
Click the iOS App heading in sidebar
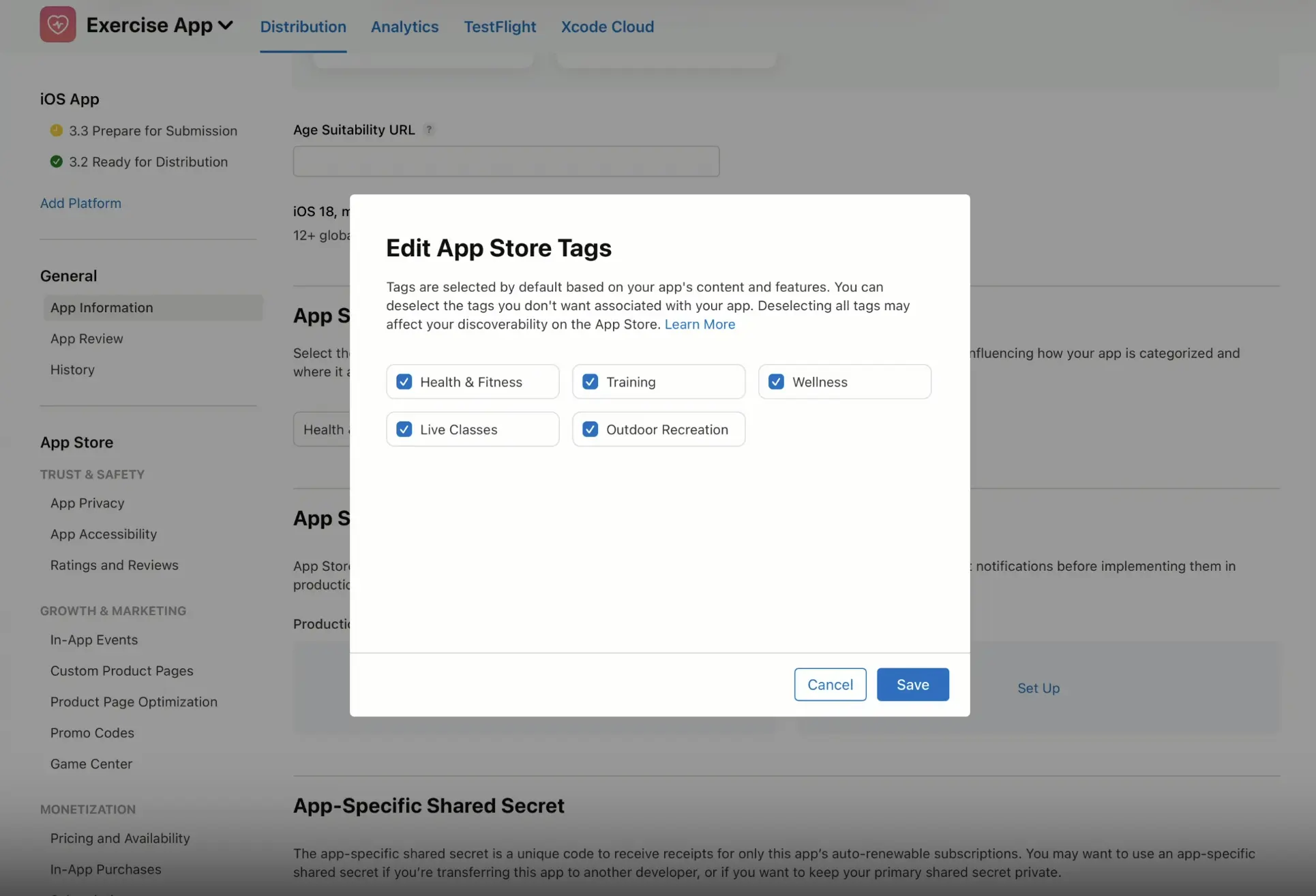[x=70, y=99]
